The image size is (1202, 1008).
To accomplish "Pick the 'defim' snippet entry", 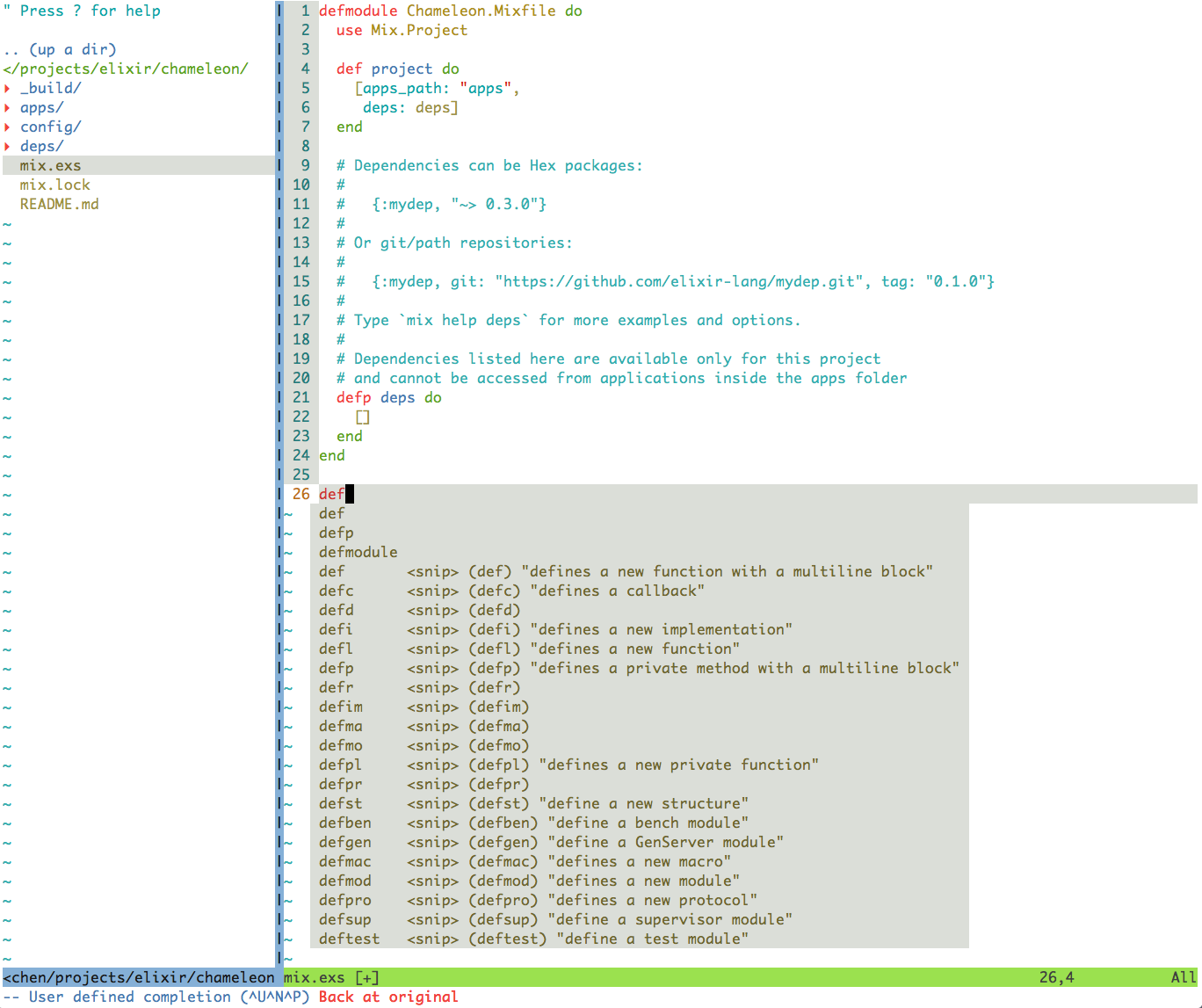I will (640, 707).
